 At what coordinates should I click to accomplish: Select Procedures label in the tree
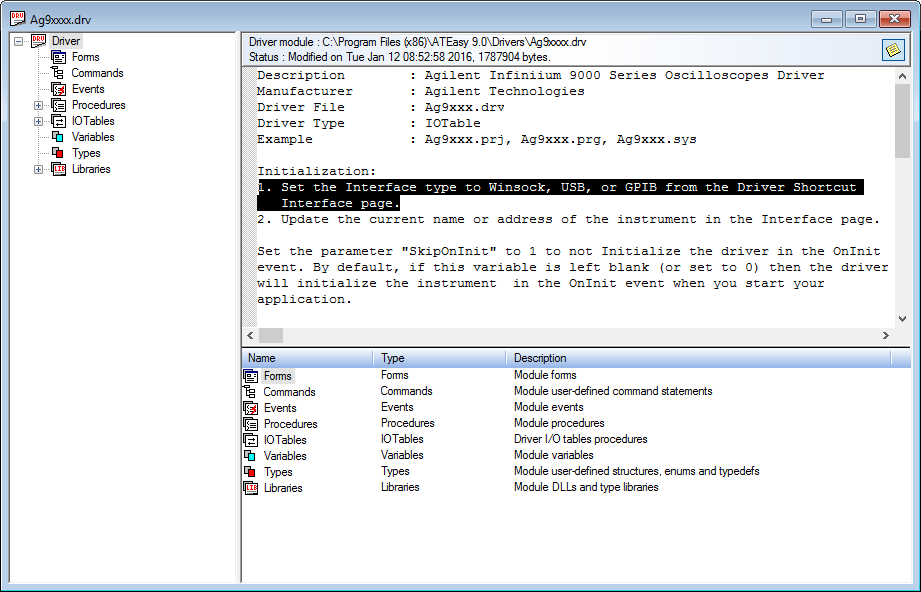click(x=99, y=105)
